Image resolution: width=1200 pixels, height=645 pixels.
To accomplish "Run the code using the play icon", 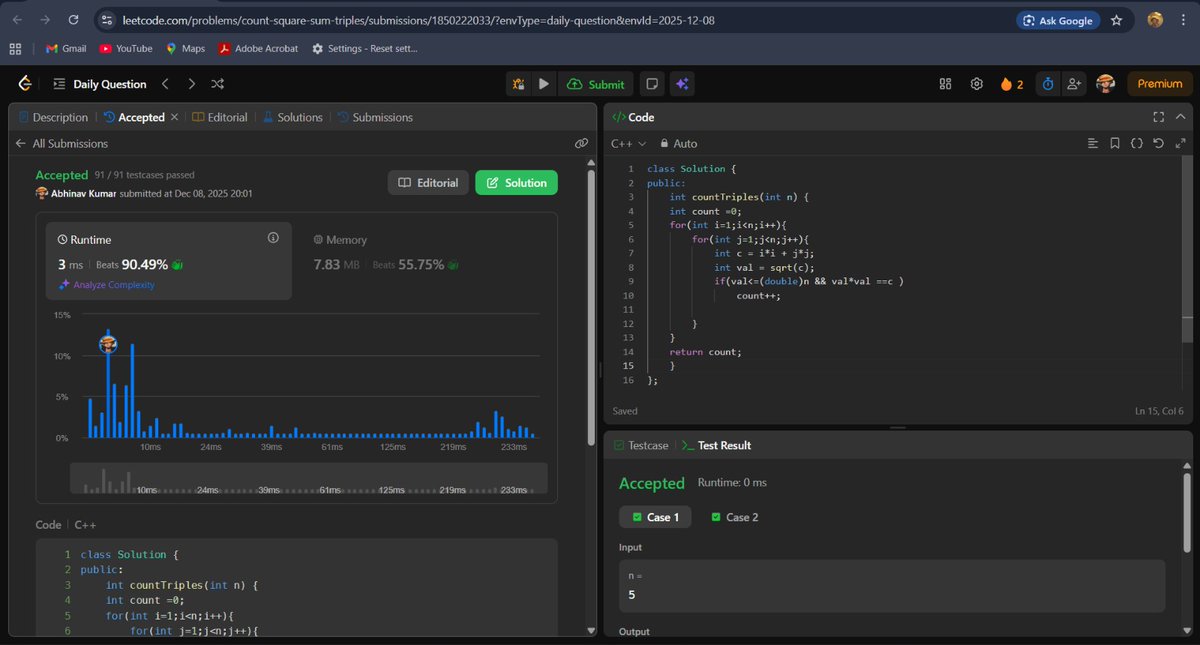I will coord(543,83).
